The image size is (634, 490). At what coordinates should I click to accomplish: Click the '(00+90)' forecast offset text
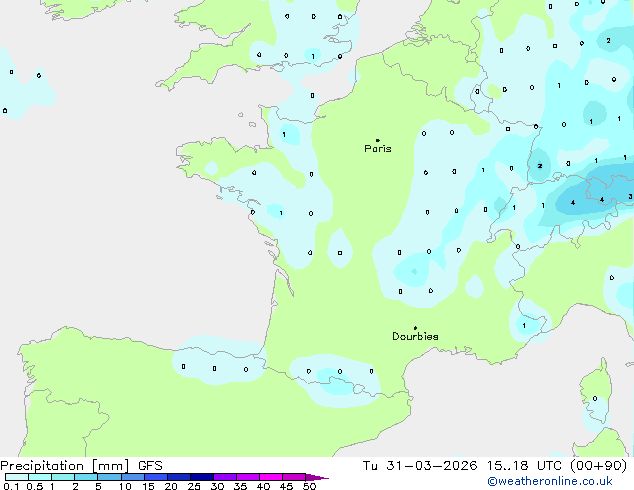coord(599,466)
